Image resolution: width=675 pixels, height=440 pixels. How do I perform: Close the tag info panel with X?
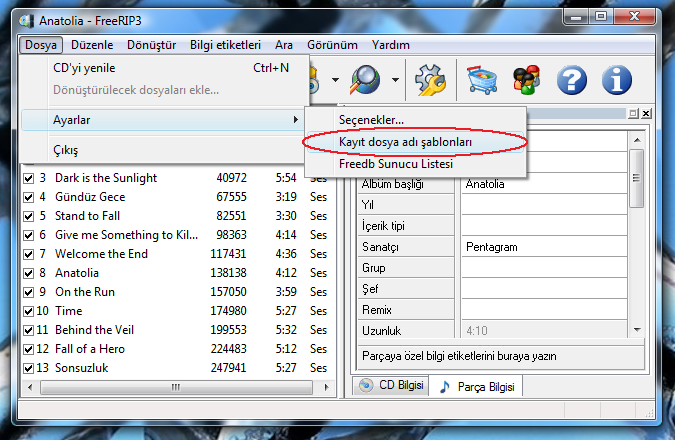click(x=646, y=113)
